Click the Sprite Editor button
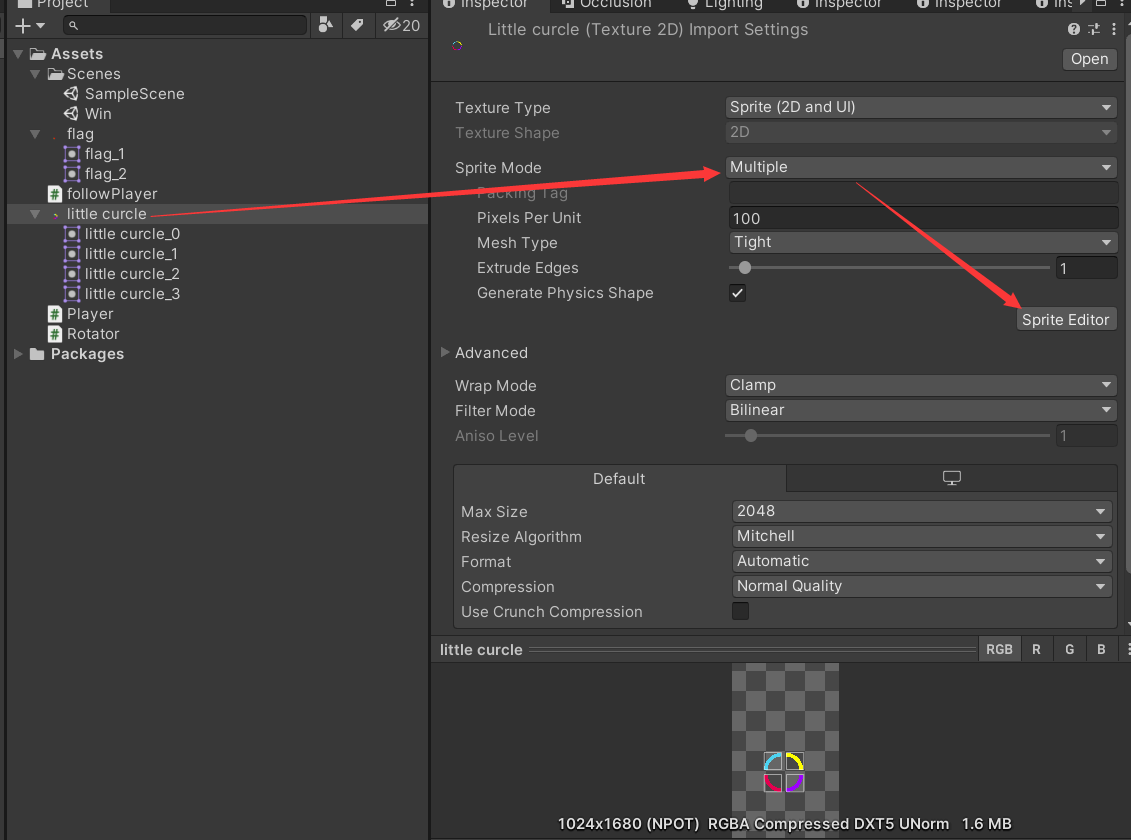Image resolution: width=1131 pixels, height=840 pixels. (x=1065, y=319)
